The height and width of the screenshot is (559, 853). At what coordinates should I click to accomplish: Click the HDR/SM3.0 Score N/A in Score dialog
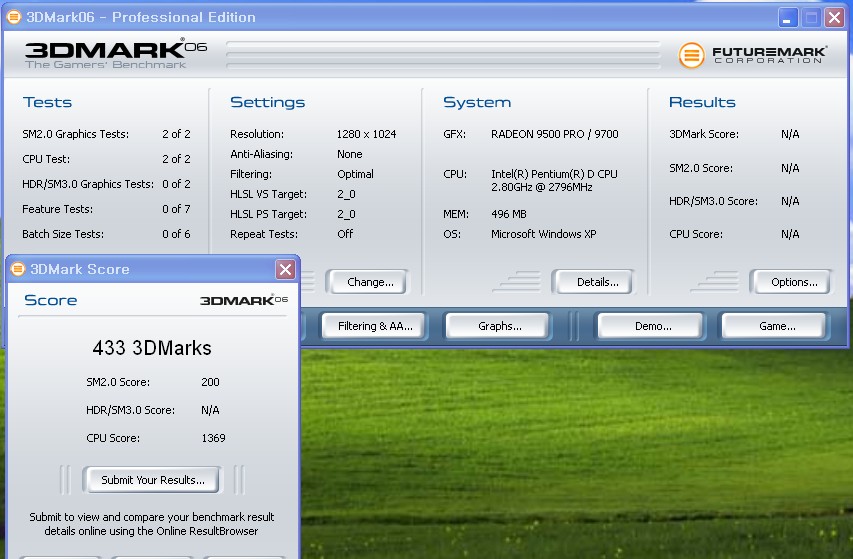[x=210, y=411]
